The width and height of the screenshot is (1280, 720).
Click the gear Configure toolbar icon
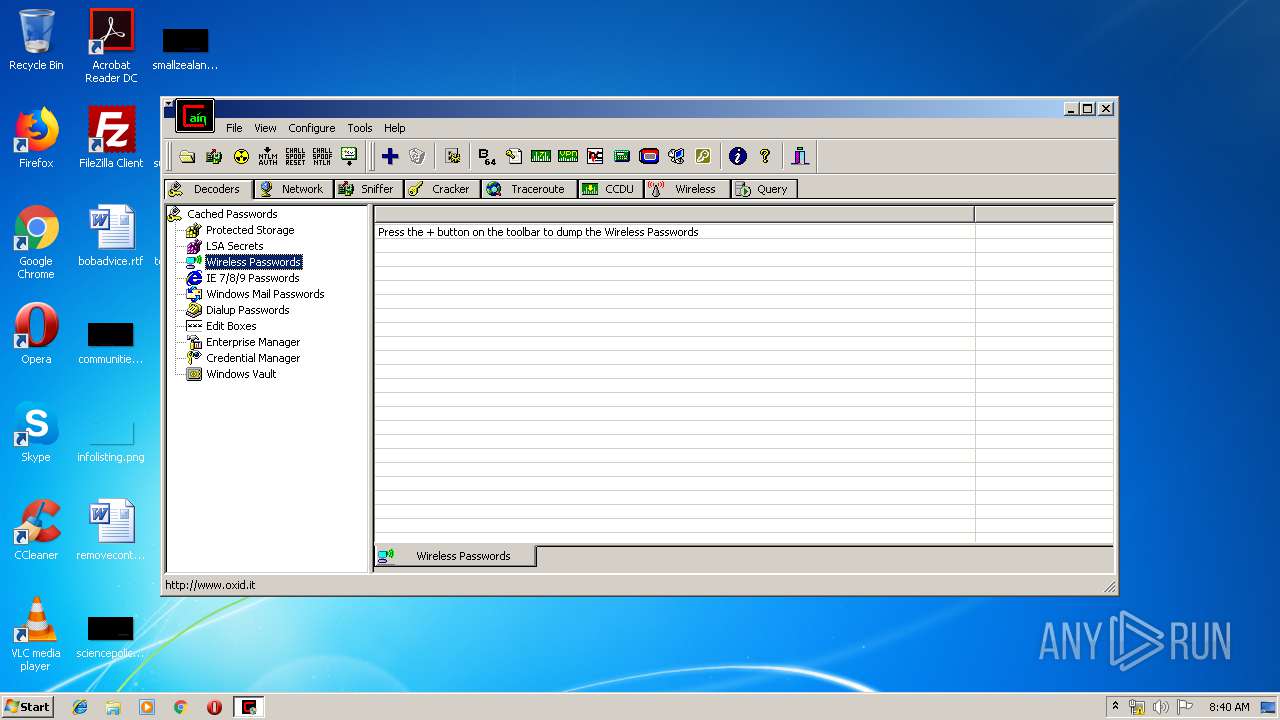click(452, 156)
